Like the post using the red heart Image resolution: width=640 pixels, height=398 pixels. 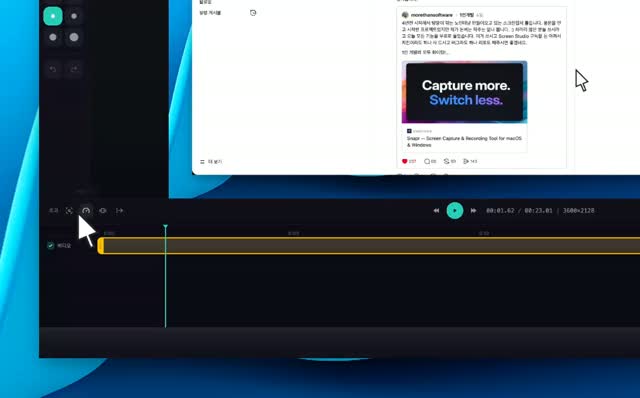(x=404, y=161)
